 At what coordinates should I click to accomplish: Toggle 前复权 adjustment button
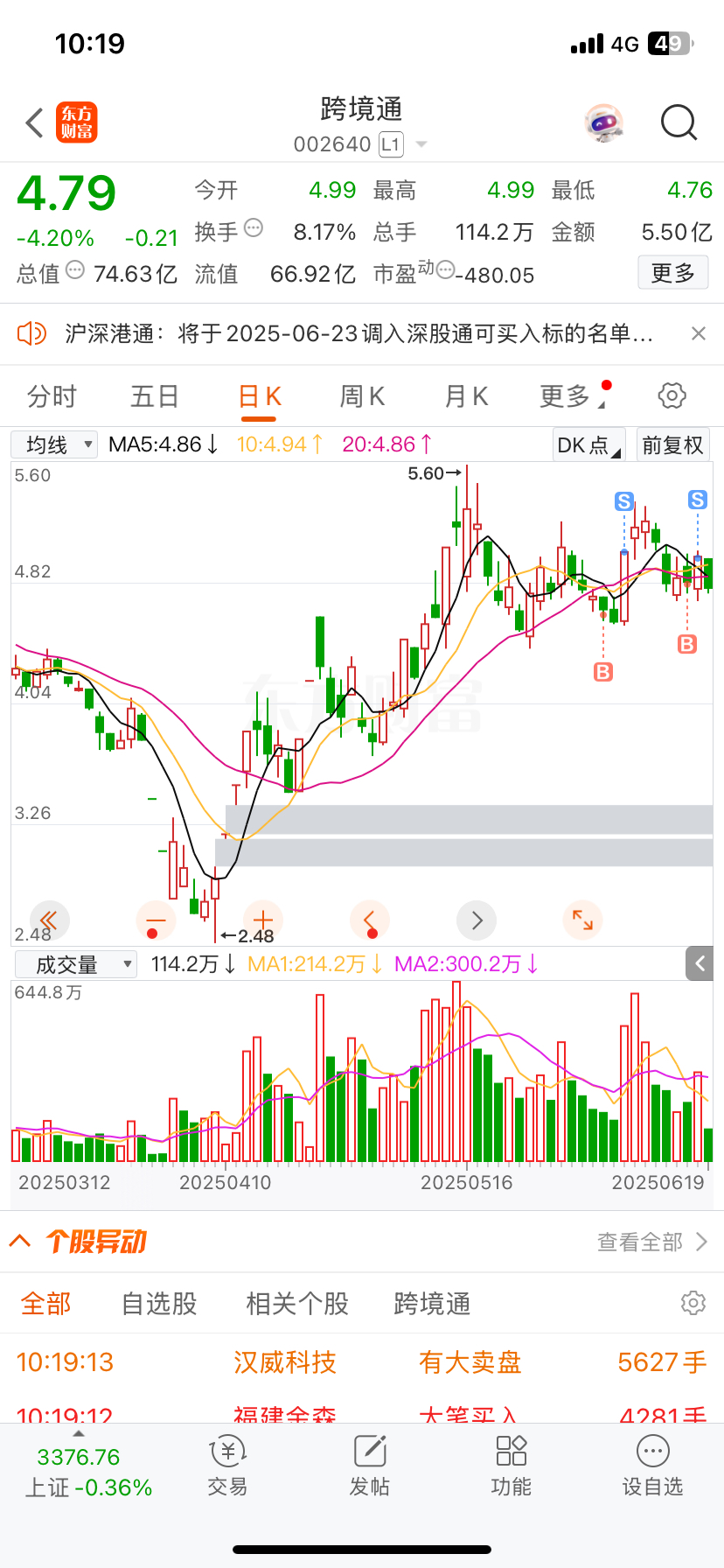[x=672, y=444]
